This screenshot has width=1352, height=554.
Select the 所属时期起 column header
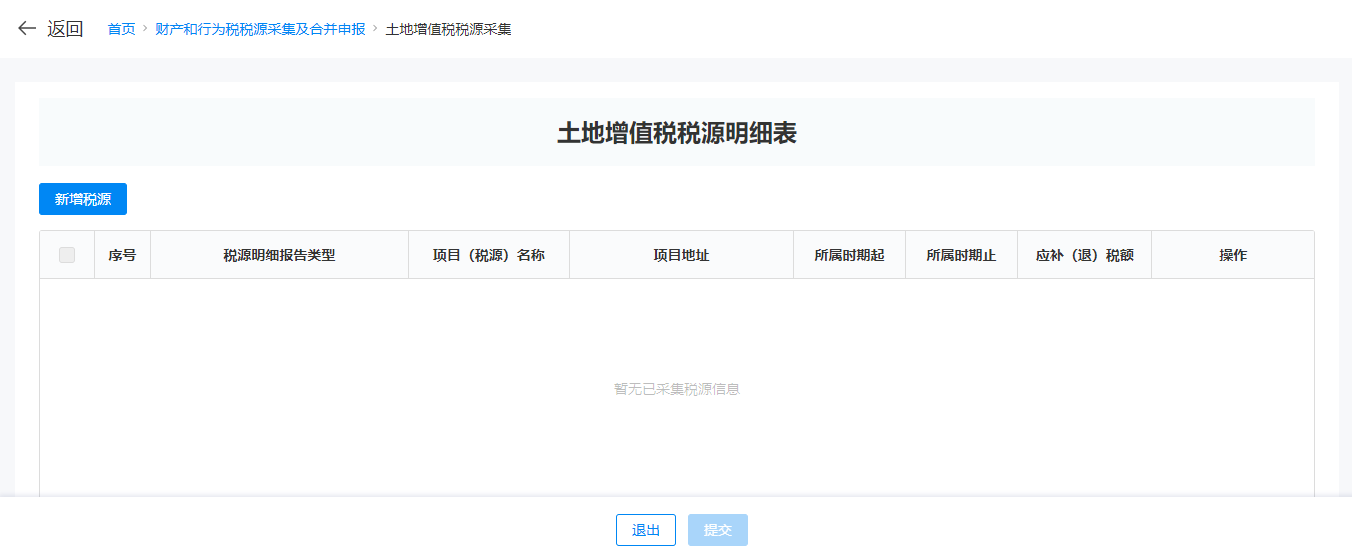[849, 255]
